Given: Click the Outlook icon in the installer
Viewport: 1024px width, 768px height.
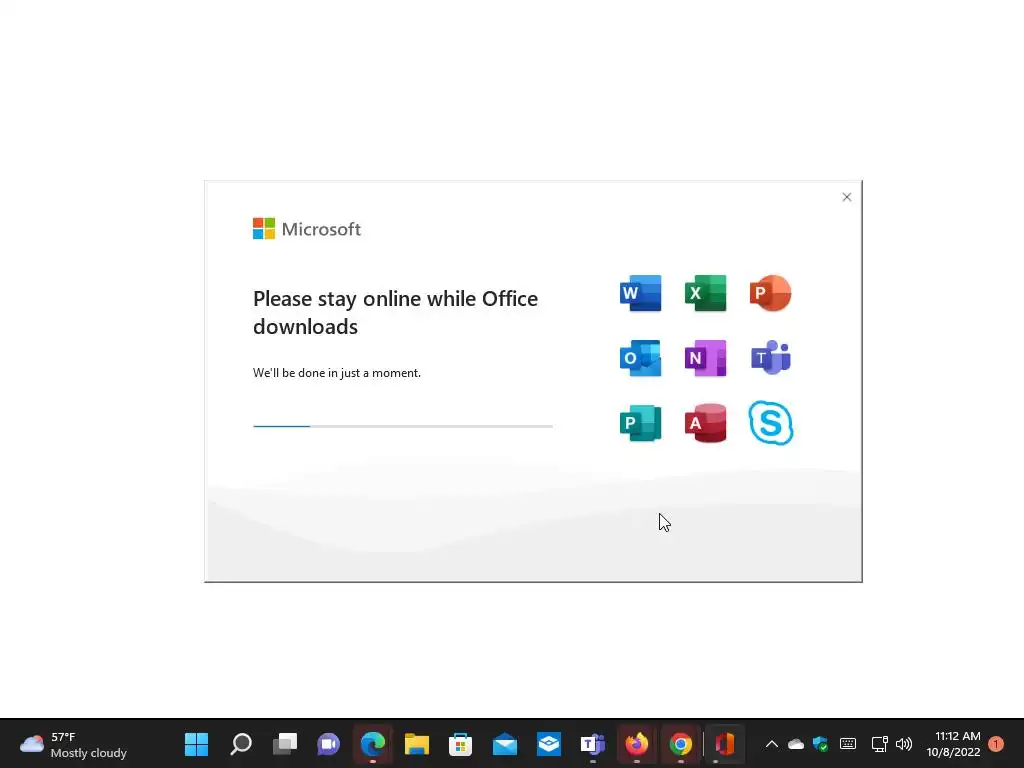Looking at the screenshot, I should [640, 358].
